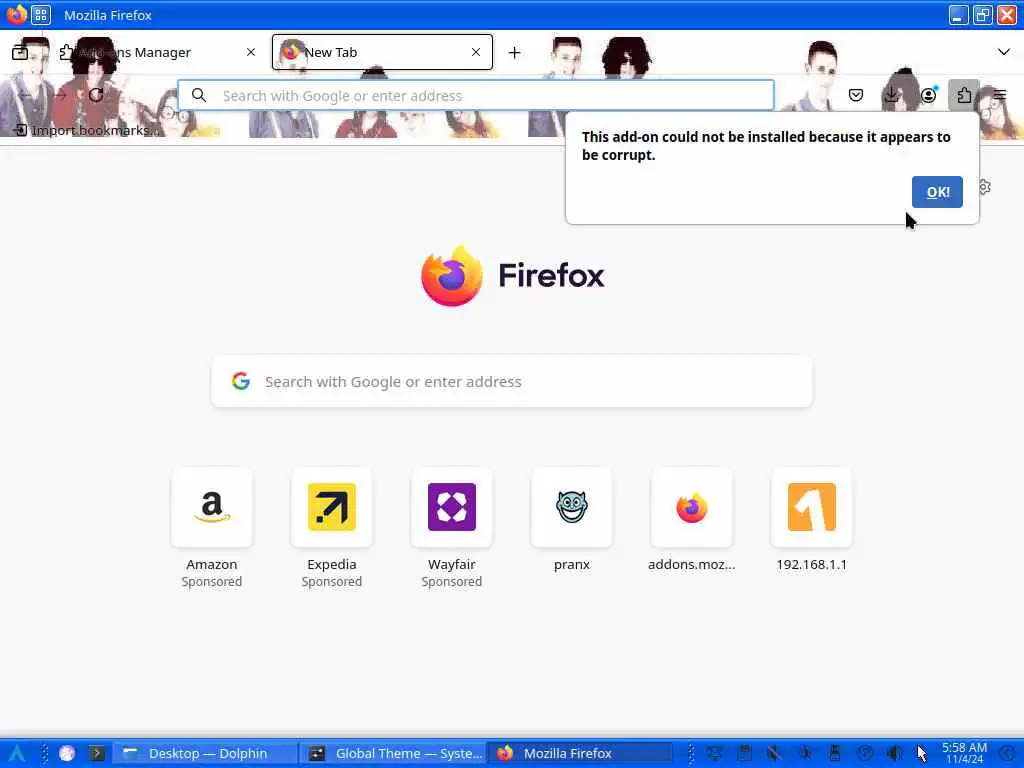Click the address bar magnifier icon
The image size is (1024, 768).
pos(199,95)
